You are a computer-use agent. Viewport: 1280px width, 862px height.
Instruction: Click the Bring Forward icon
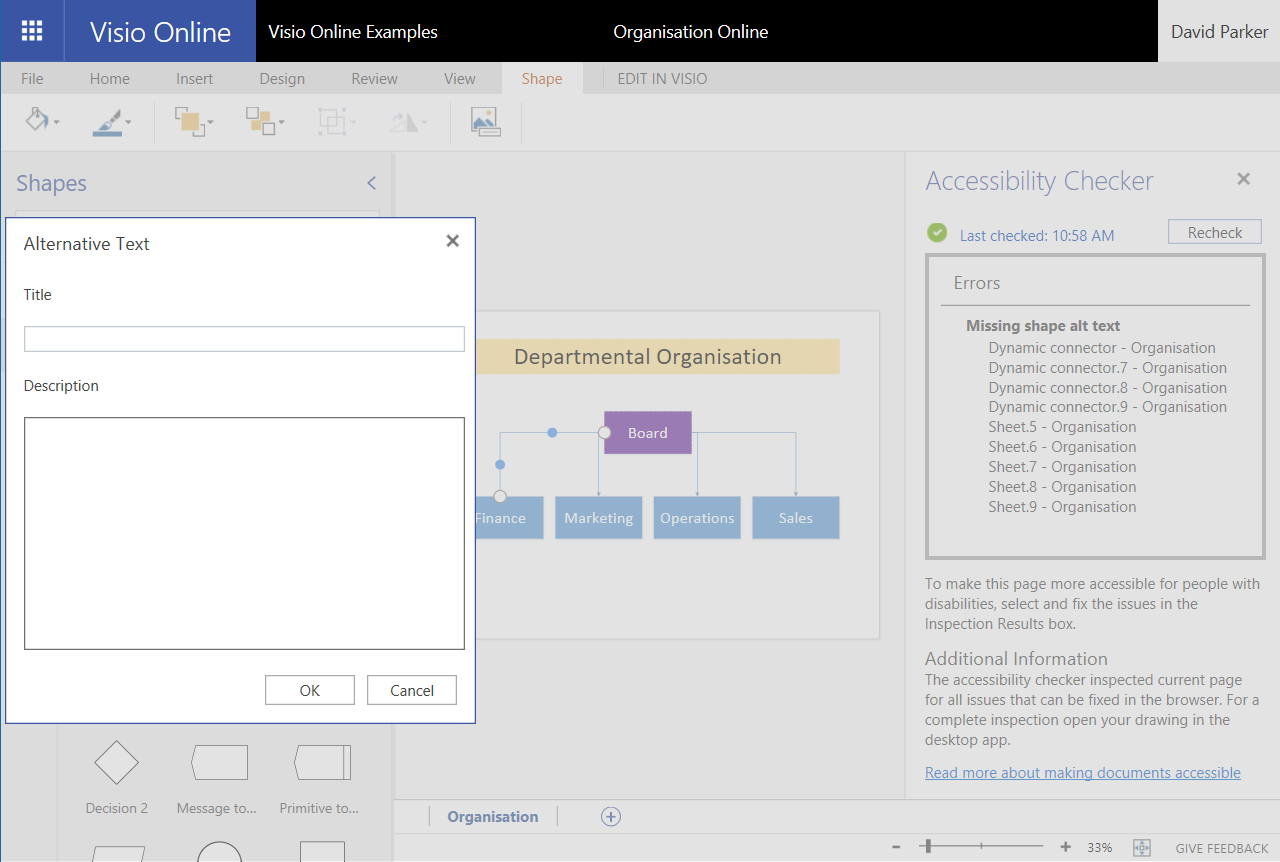[x=188, y=120]
